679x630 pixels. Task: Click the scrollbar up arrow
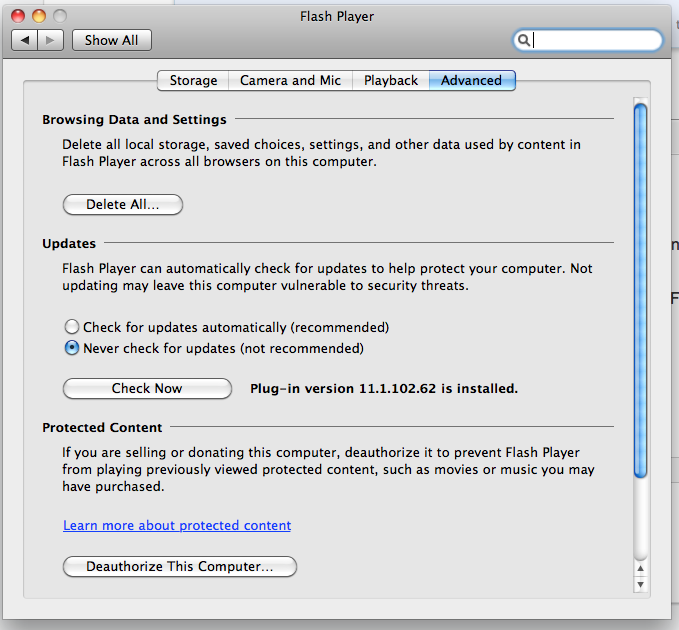point(640,569)
